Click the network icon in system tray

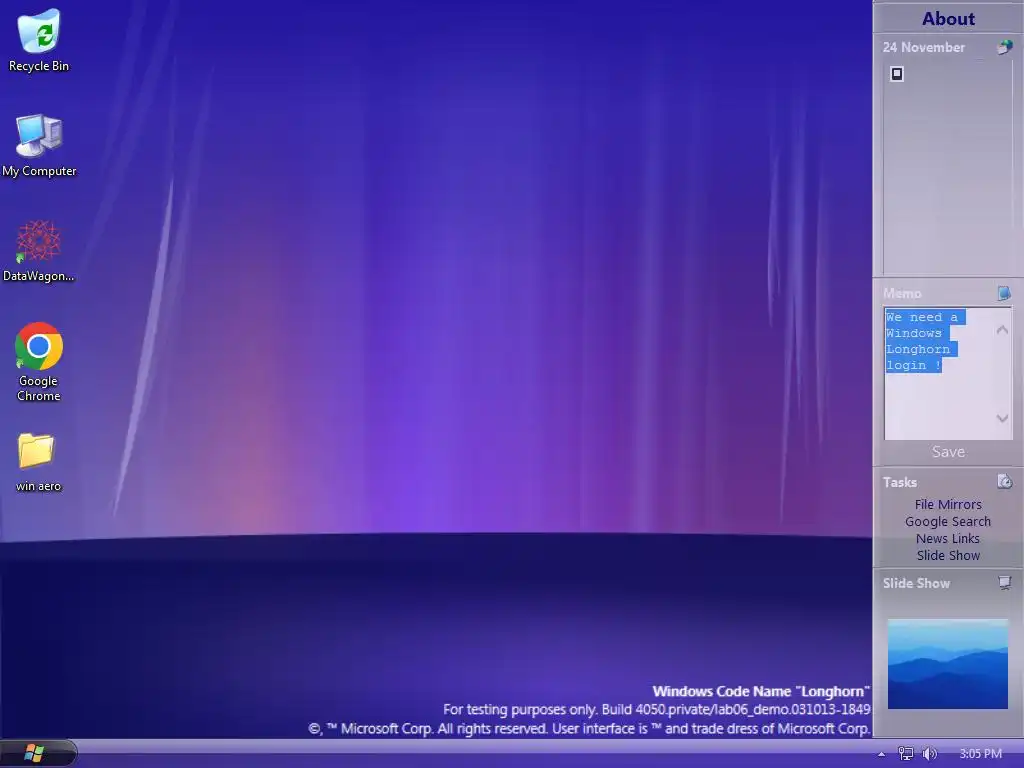point(905,754)
